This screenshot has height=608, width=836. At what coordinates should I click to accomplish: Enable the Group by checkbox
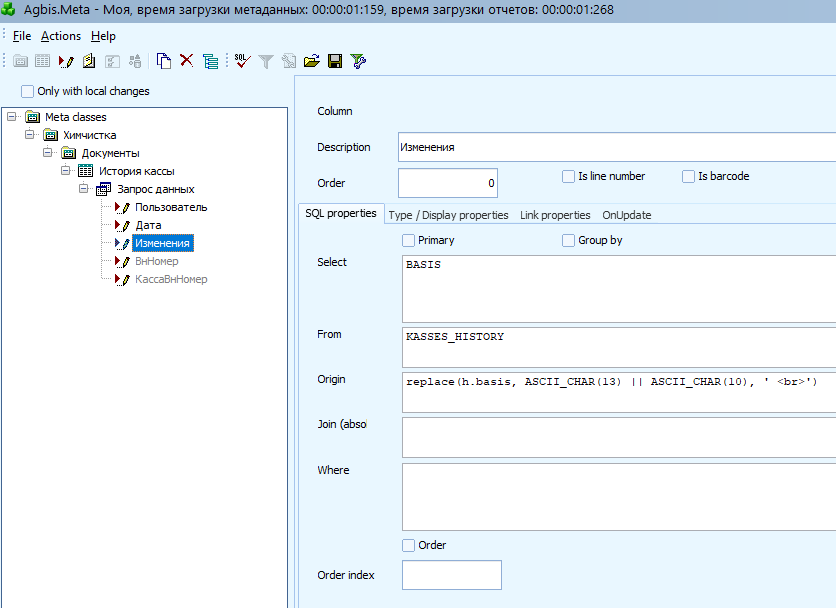pos(568,241)
